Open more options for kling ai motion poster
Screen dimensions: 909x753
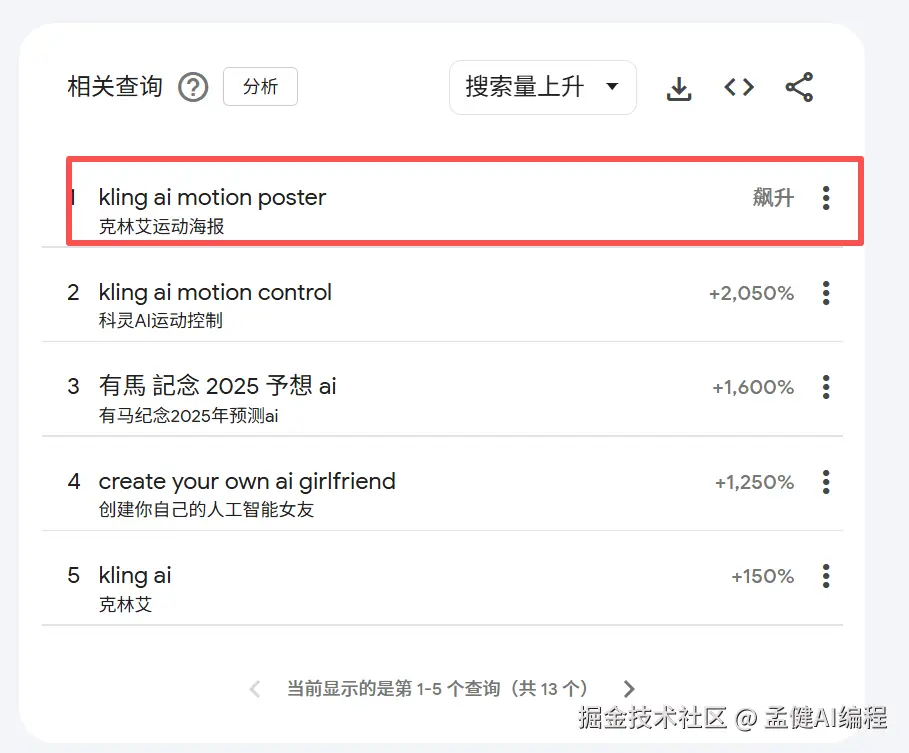[826, 198]
